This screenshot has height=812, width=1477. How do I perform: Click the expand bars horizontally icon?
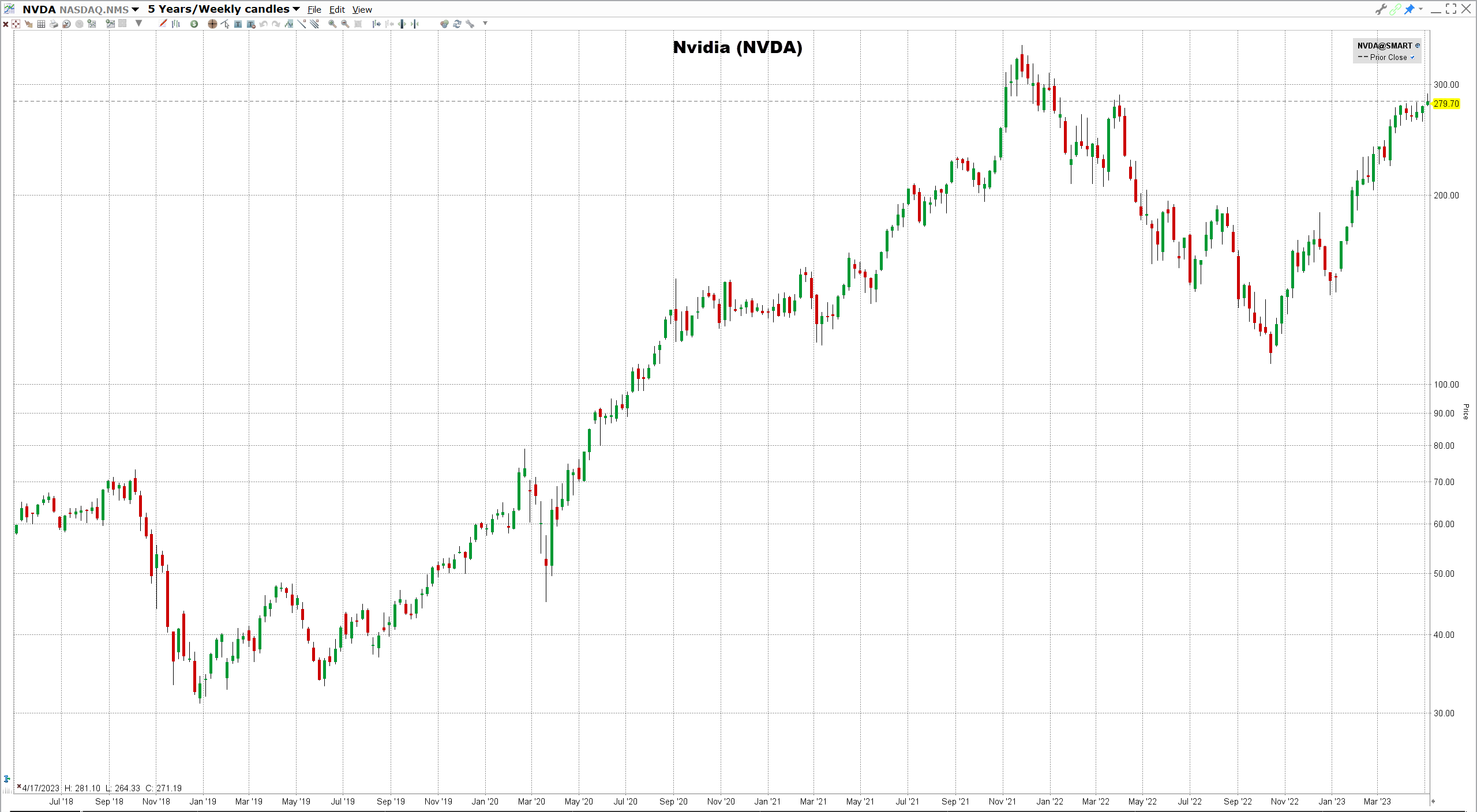(402, 24)
